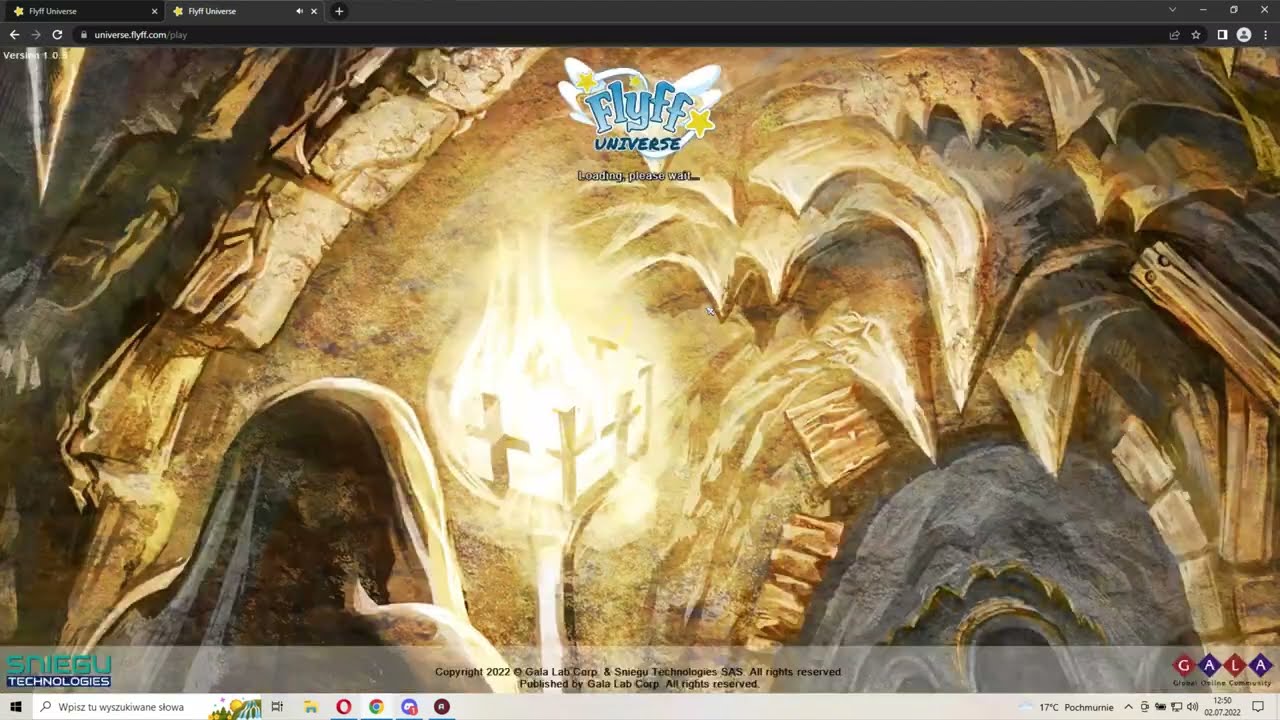Open the volume control in system tray
This screenshot has height=720, width=1280.
(1192, 707)
